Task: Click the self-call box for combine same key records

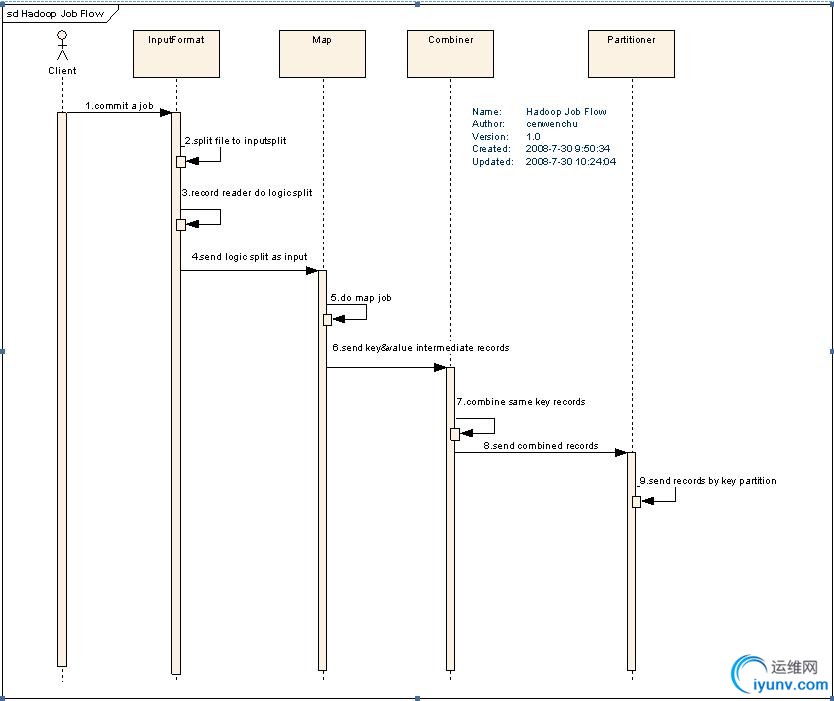Action: click(x=455, y=434)
